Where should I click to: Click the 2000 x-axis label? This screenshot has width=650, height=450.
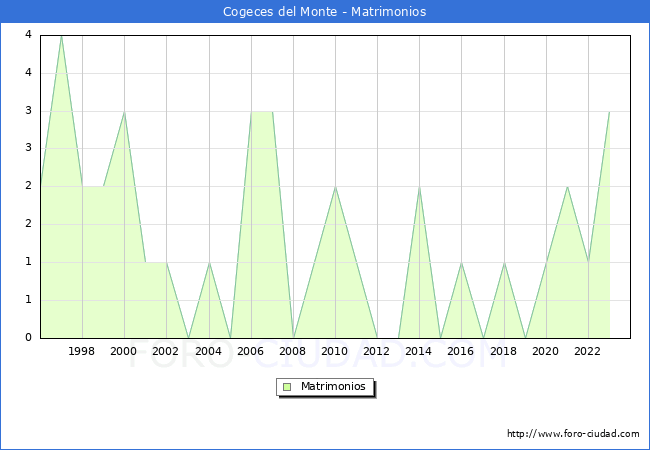pyautogui.click(x=124, y=351)
